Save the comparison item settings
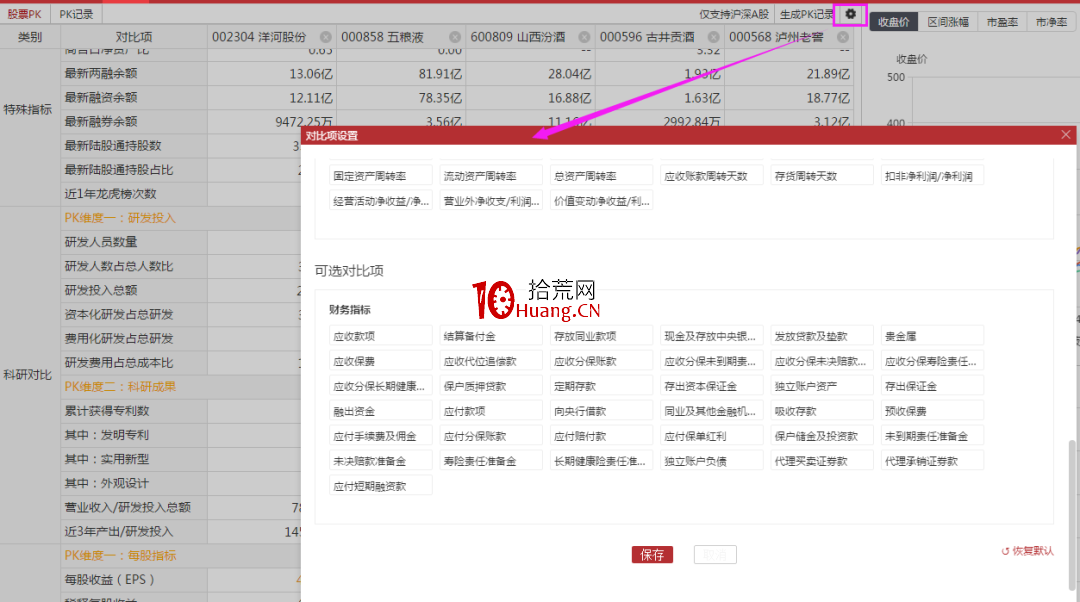The width and height of the screenshot is (1080, 602). click(x=652, y=554)
